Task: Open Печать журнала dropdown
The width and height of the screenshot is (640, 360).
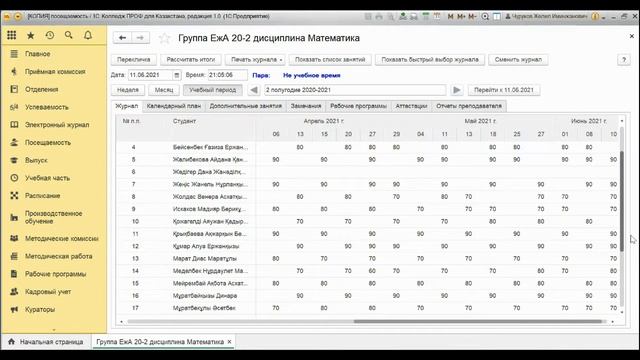Action: pos(256,60)
